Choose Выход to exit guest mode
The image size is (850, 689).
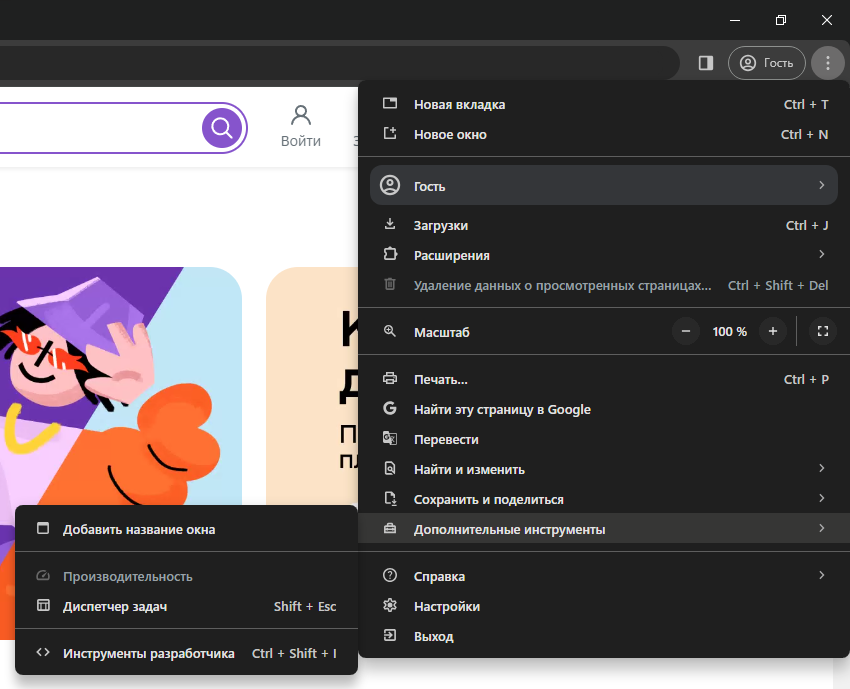[x=604, y=636]
